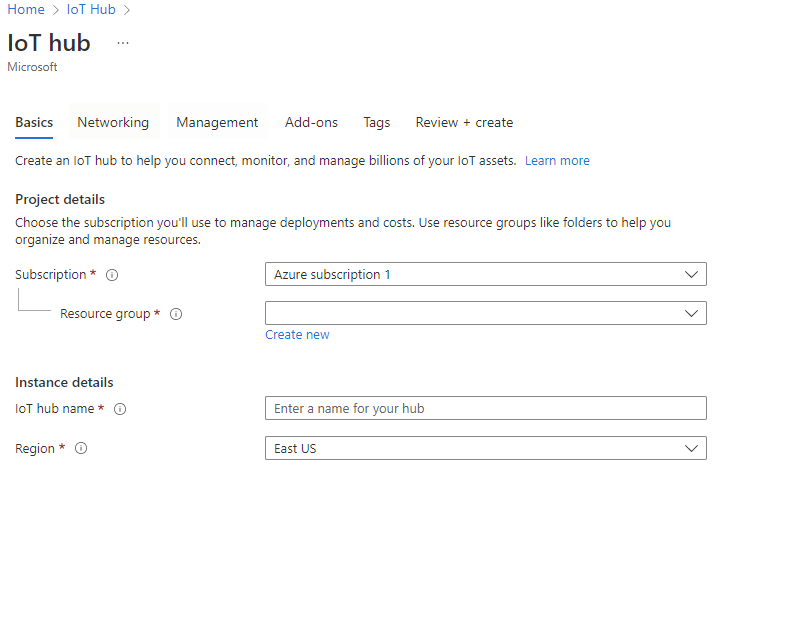Go to Home in the breadcrumb

click(26, 10)
